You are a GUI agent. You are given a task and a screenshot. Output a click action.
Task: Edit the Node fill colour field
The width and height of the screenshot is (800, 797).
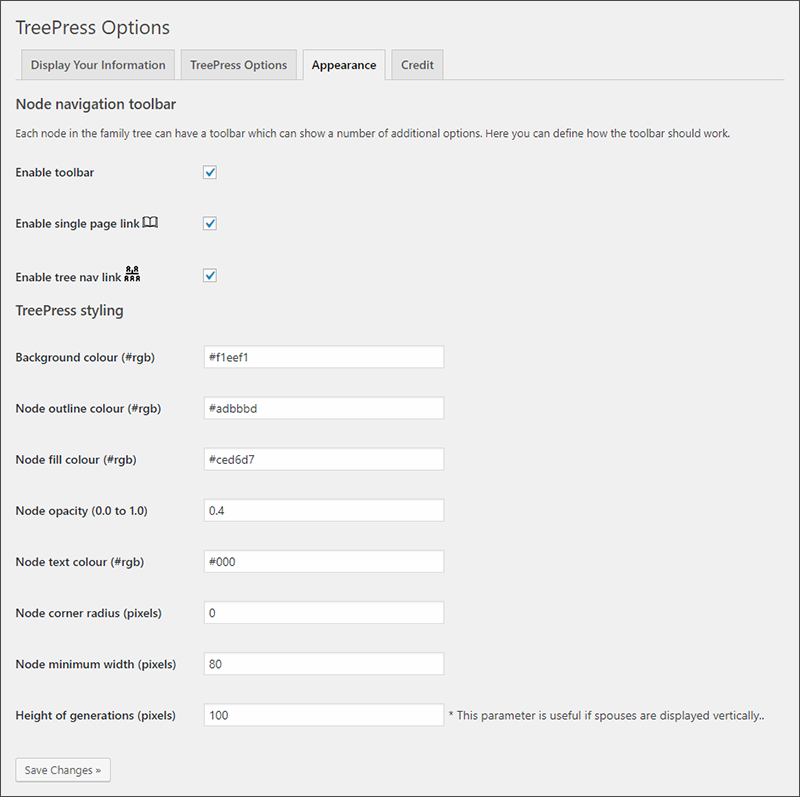(324, 459)
